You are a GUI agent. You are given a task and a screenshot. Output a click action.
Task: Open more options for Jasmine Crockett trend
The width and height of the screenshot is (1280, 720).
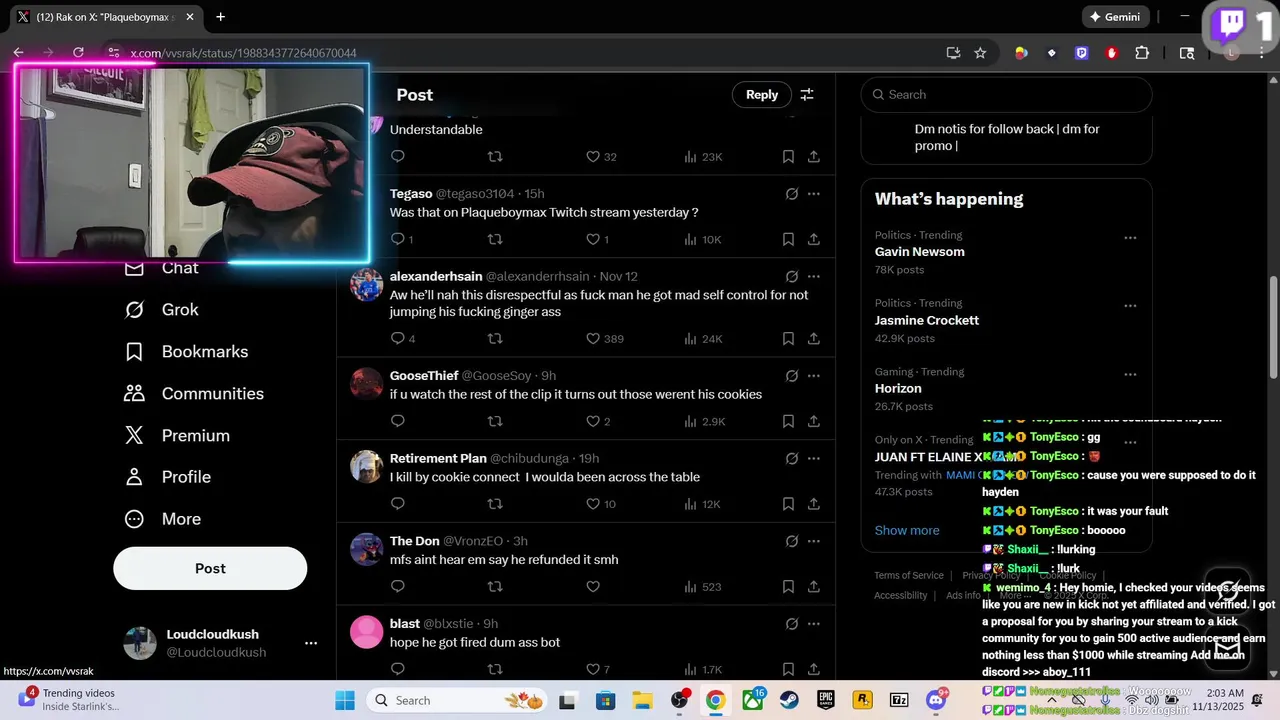[x=1130, y=306]
